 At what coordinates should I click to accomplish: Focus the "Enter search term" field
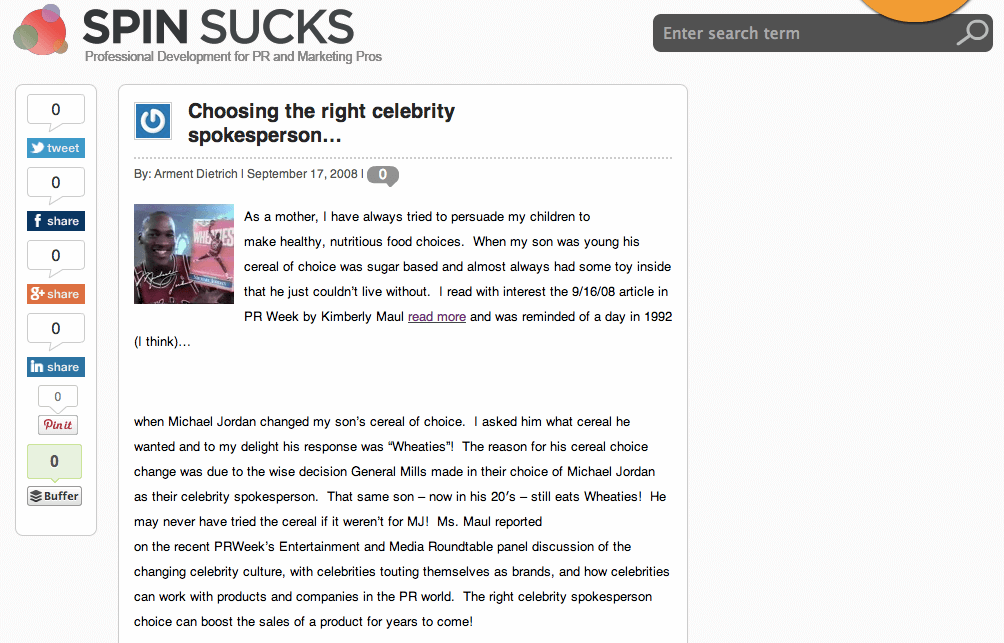coord(800,33)
